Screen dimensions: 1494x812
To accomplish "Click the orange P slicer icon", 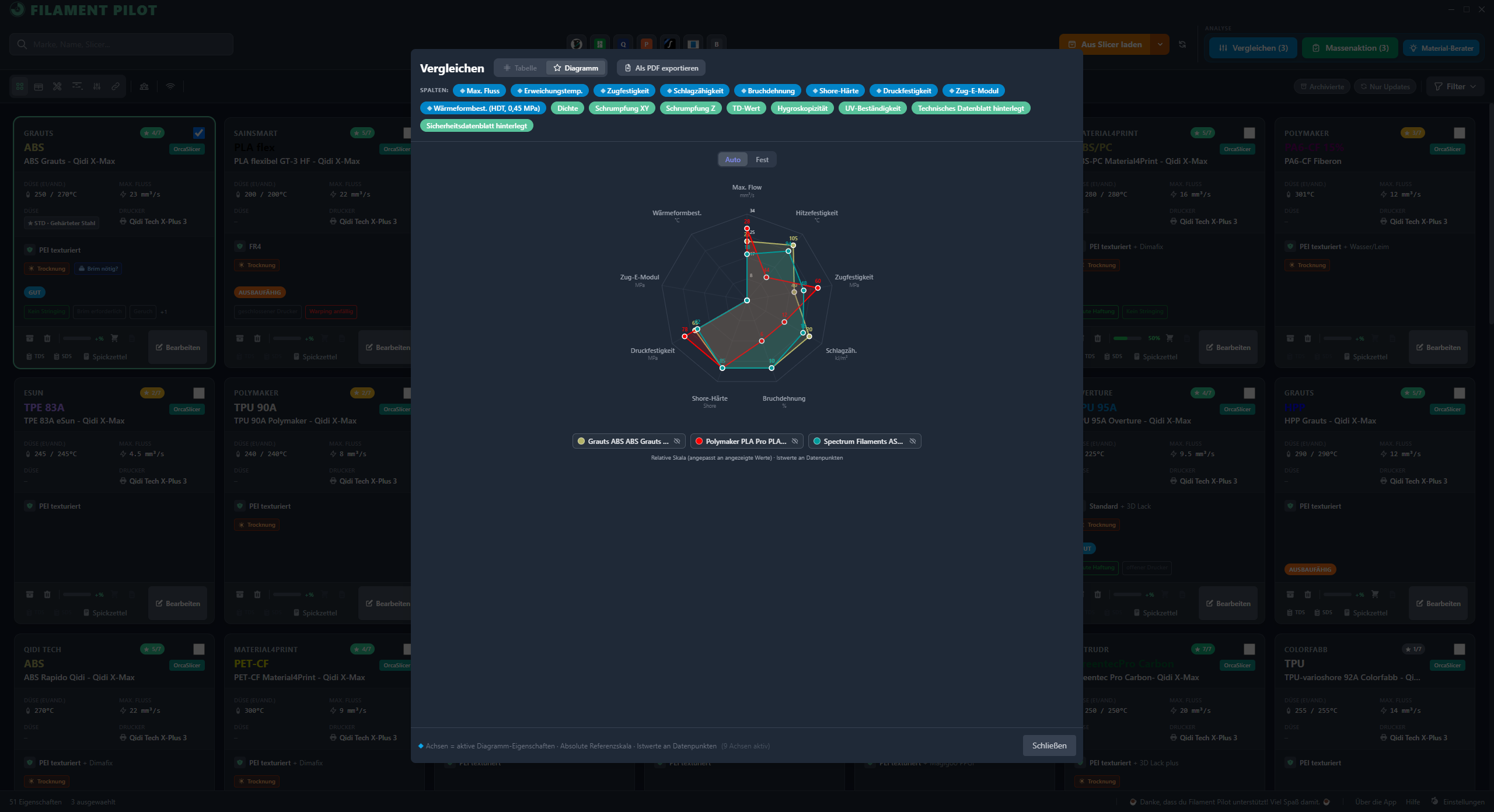I will coord(646,44).
